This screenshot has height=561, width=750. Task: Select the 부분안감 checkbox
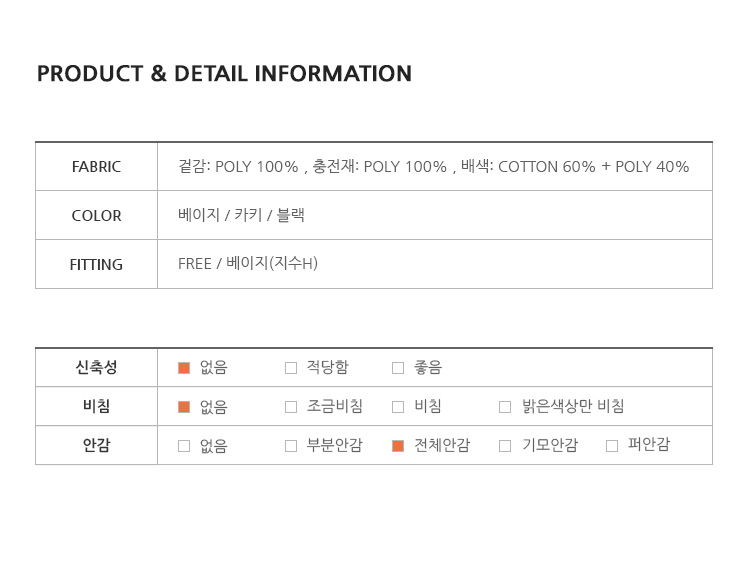(x=291, y=445)
